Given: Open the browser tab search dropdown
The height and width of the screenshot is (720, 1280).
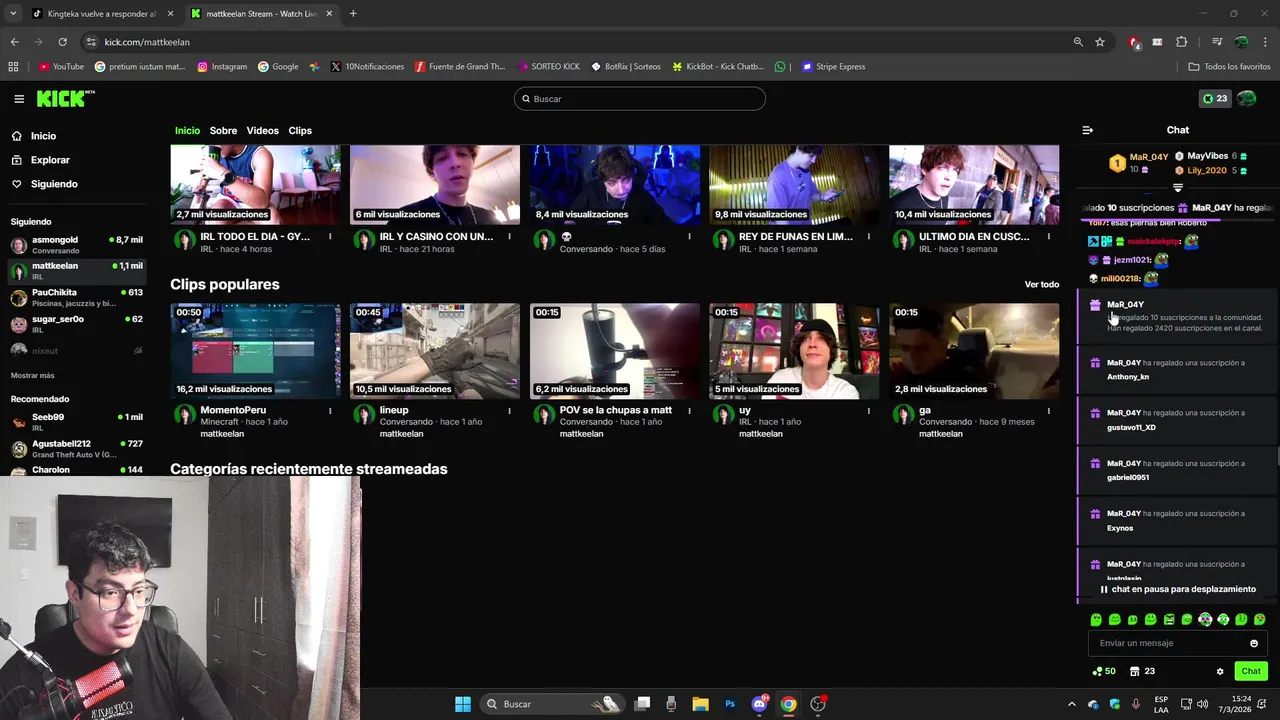Looking at the screenshot, I should click(13, 14).
